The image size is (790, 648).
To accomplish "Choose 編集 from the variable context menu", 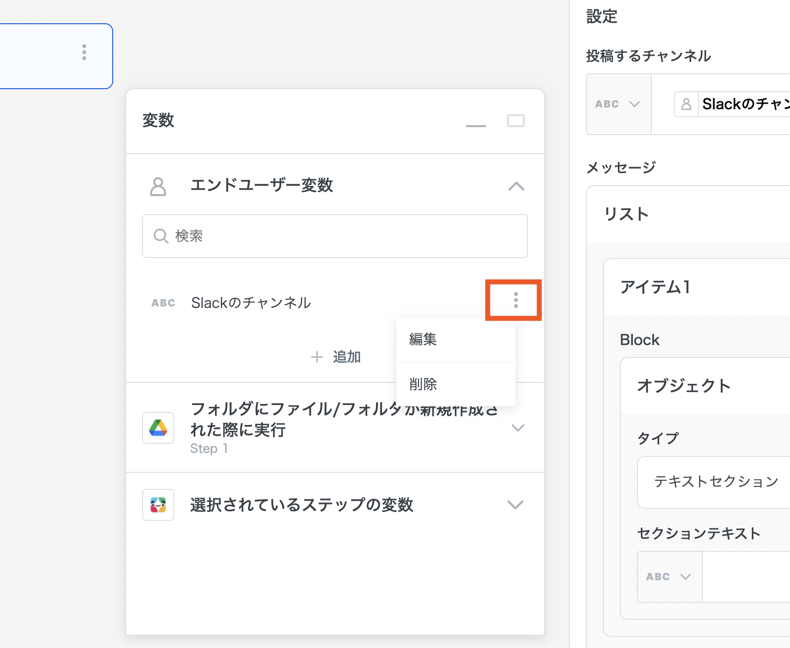I will pos(424,340).
